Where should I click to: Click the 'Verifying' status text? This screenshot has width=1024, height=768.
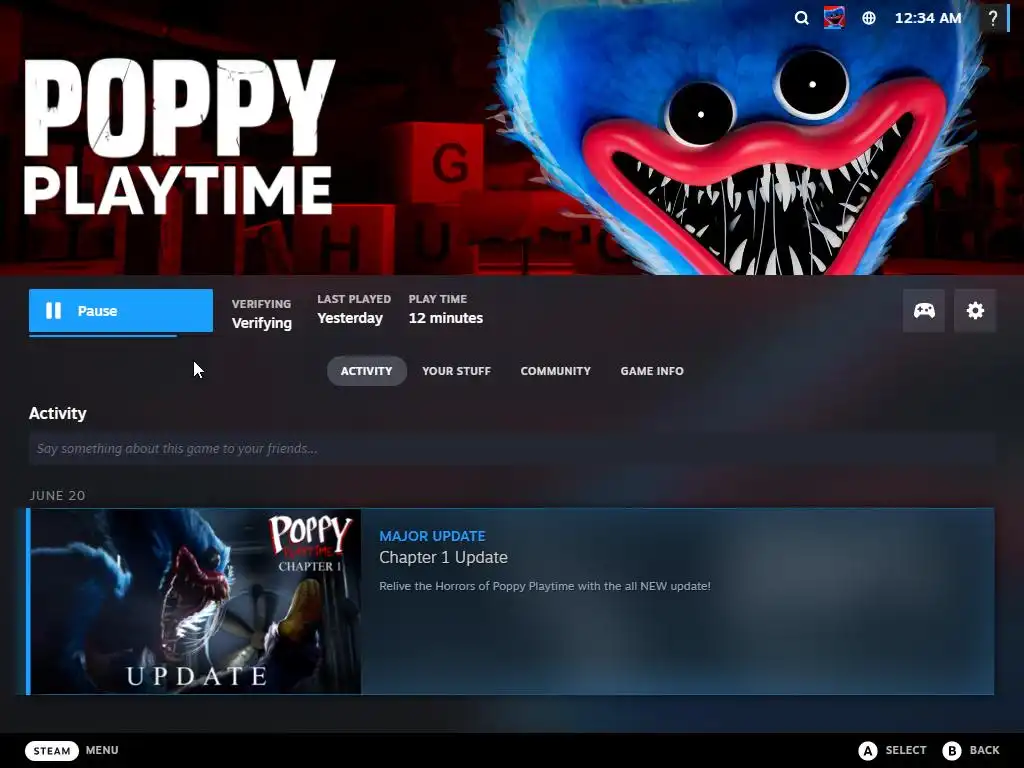click(262, 323)
